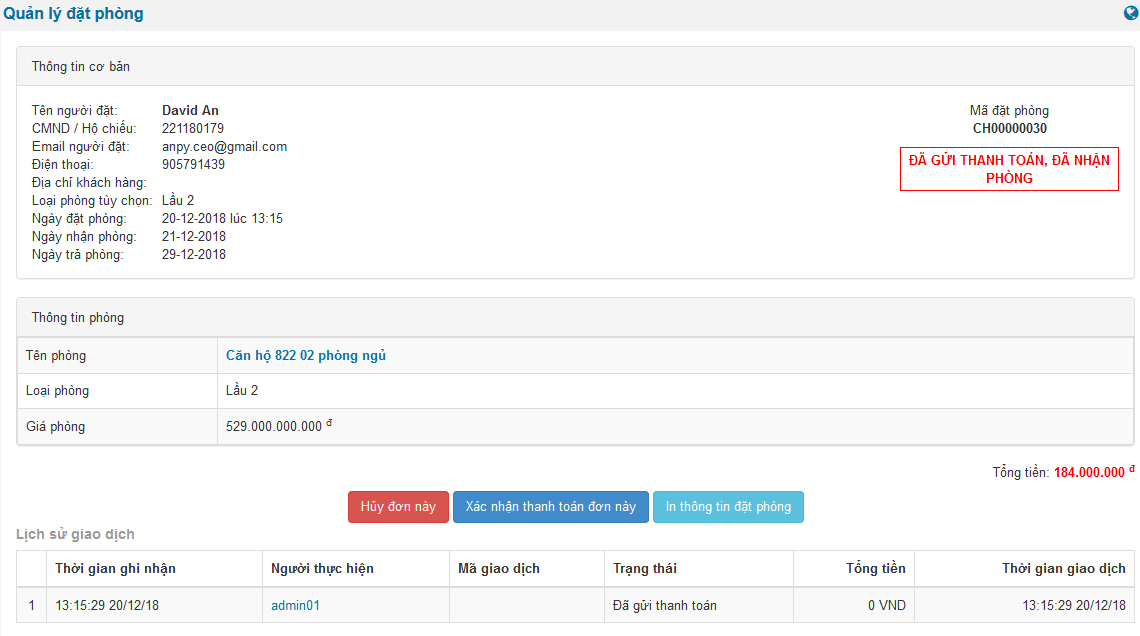Viewport: 1140px width, 636px height.
Task: Click the Thời gian ghi nhận column header
Action: (115, 568)
